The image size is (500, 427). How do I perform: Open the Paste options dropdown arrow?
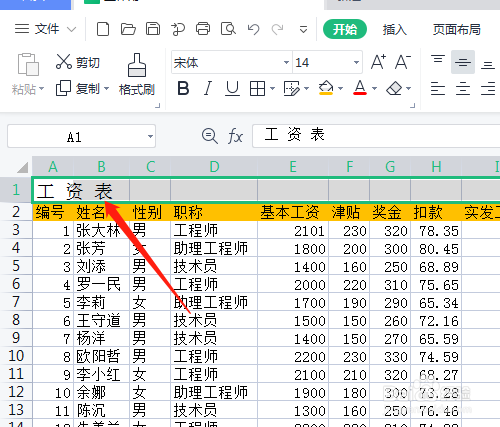point(42,89)
